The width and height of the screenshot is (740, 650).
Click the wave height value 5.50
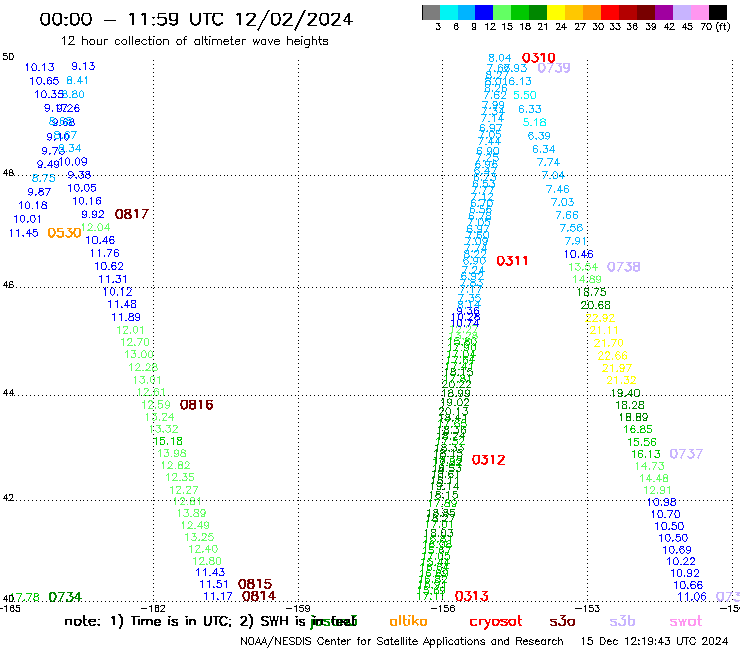(525, 95)
